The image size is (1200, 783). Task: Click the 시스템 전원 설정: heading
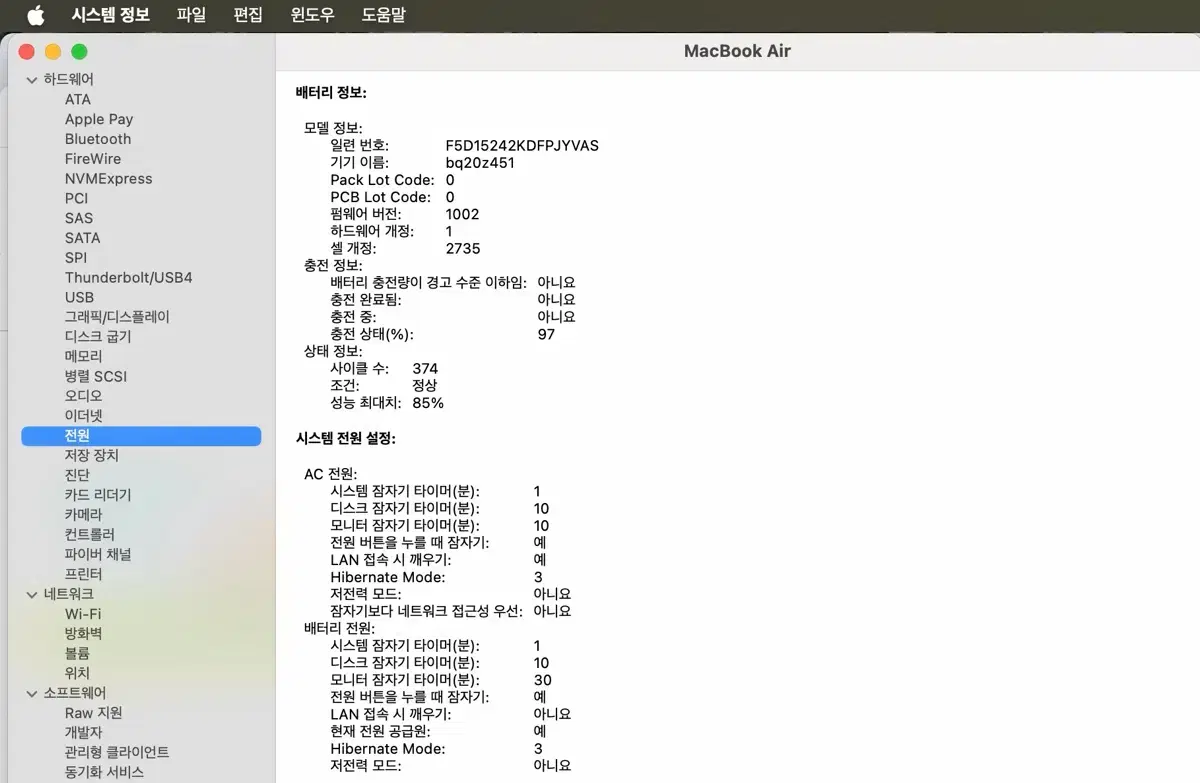point(345,438)
